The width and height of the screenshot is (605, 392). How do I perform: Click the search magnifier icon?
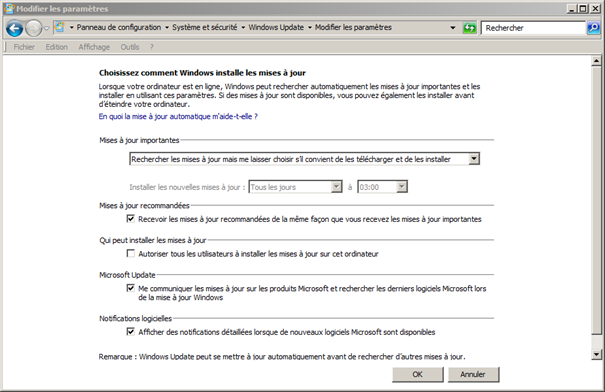593,28
